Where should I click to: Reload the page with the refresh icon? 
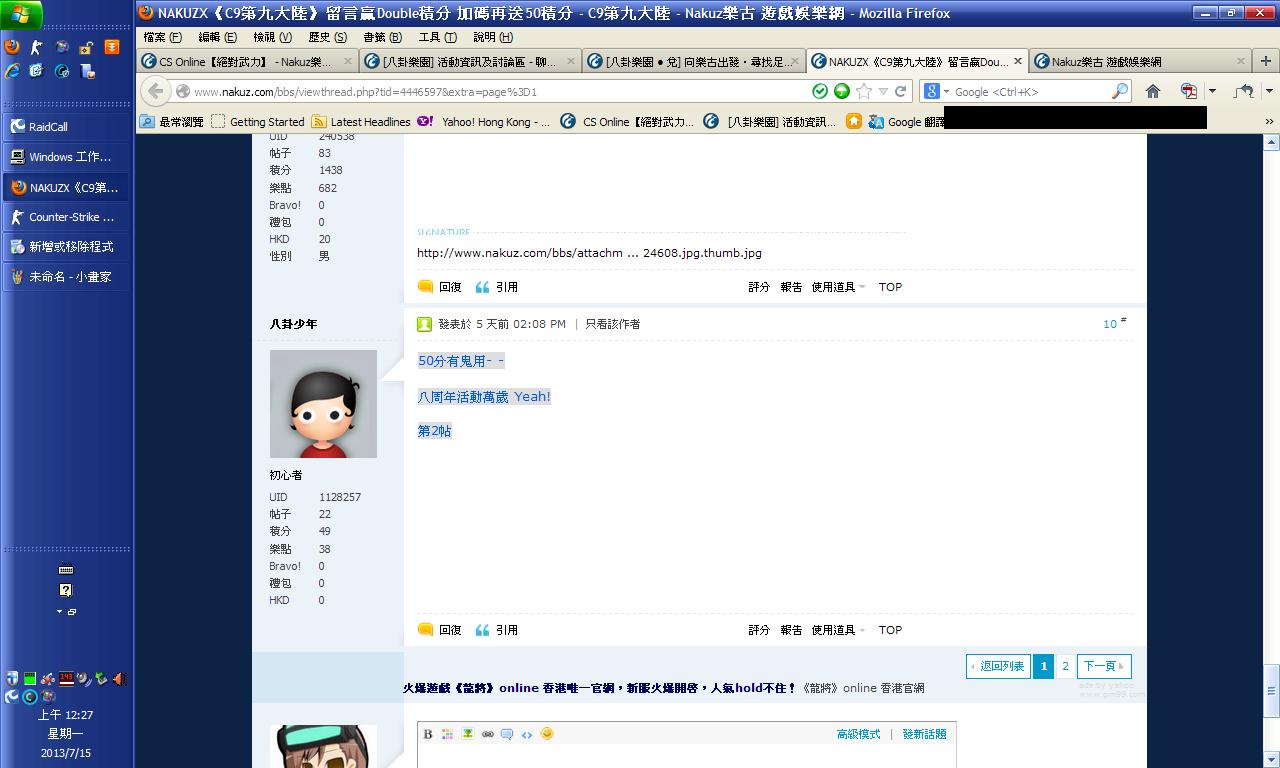pos(901,91)
